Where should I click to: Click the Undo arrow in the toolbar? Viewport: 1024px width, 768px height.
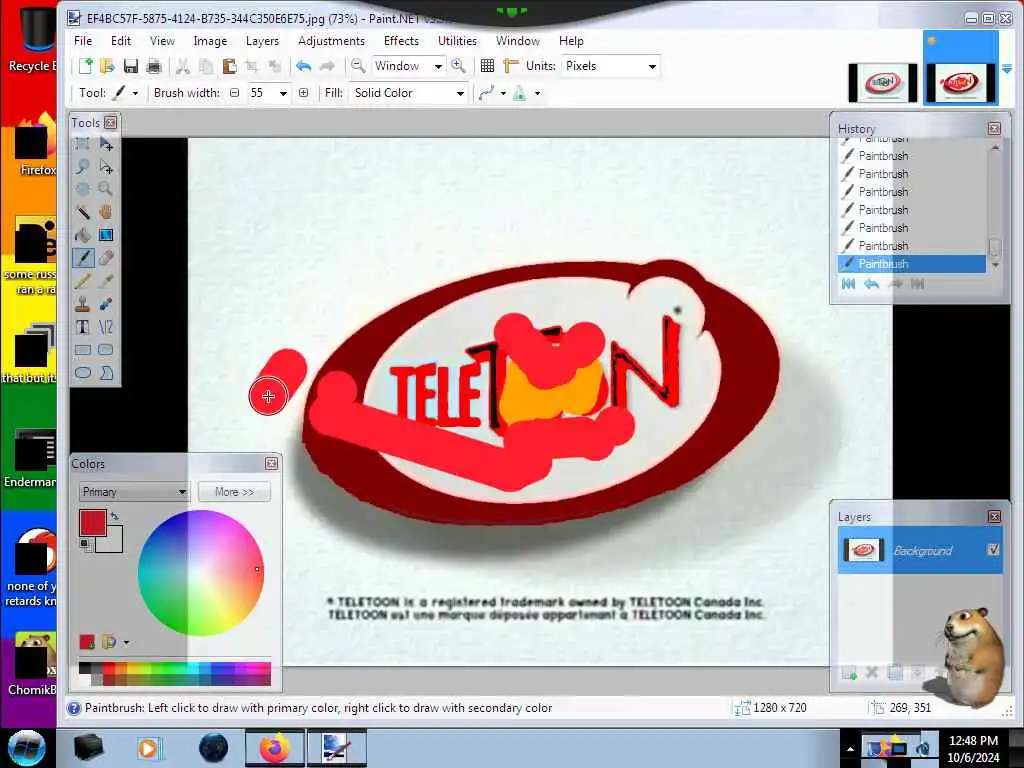coord(303,66)
